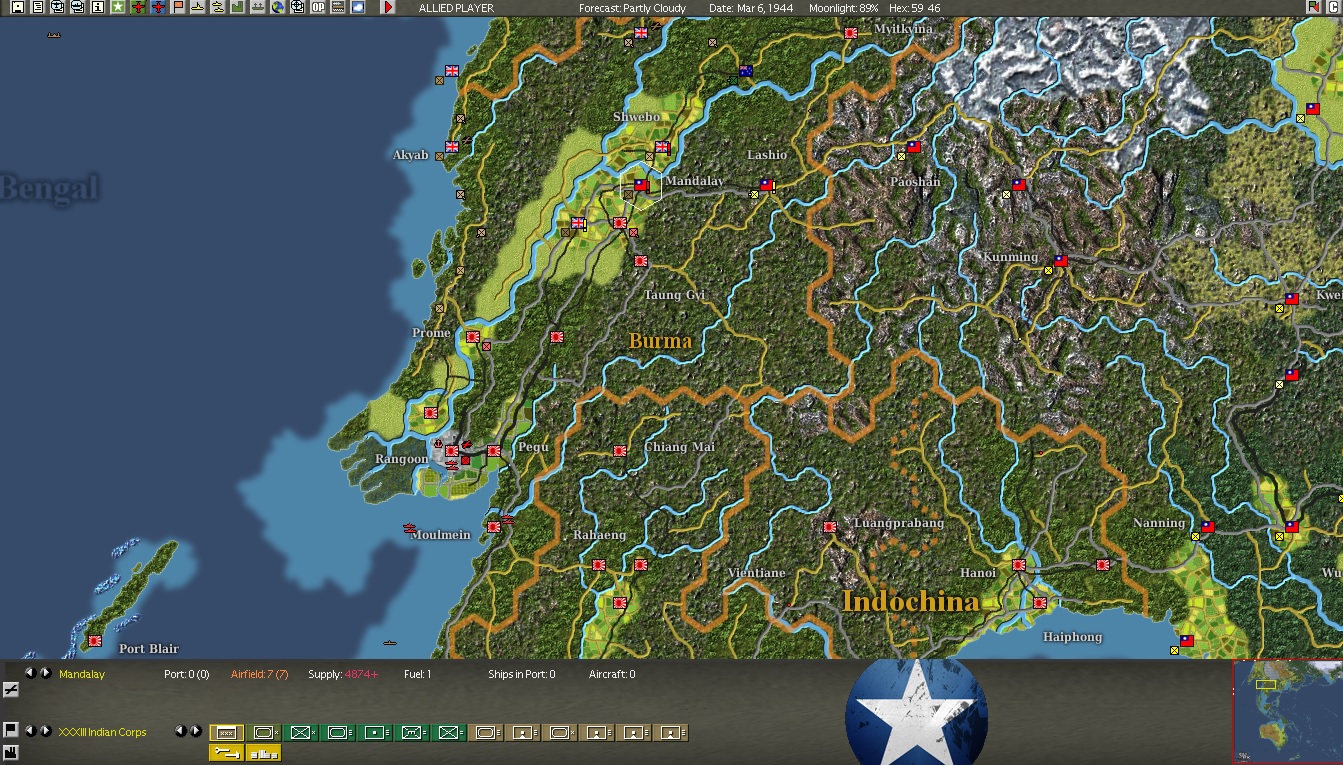Open the globe toolbar icon
1343x765 pixels.
[277, 7]
